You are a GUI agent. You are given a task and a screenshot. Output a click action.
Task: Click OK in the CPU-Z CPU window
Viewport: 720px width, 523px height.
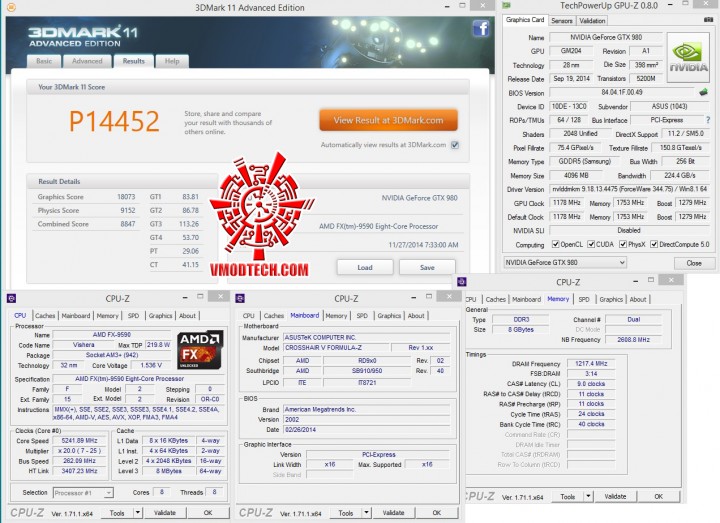click(208, 512)
